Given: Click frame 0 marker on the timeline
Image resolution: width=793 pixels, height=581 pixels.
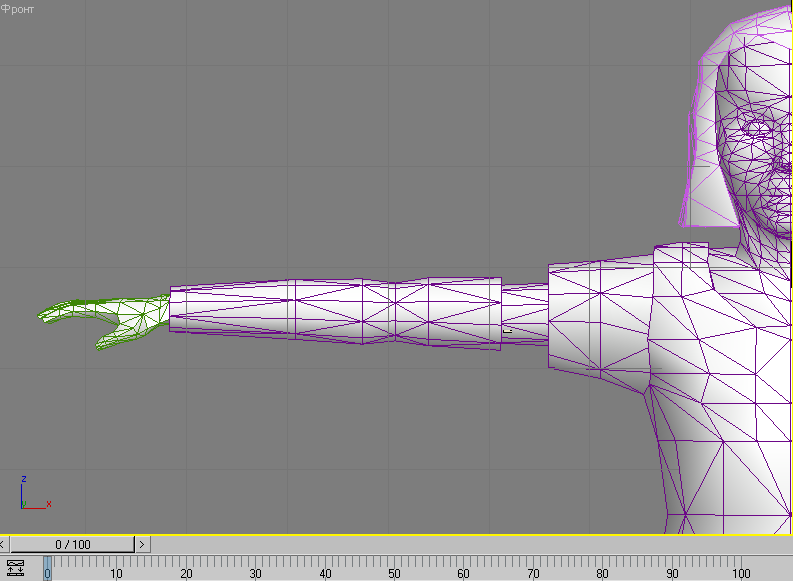Looking at the screenshot, I should 47,568.
